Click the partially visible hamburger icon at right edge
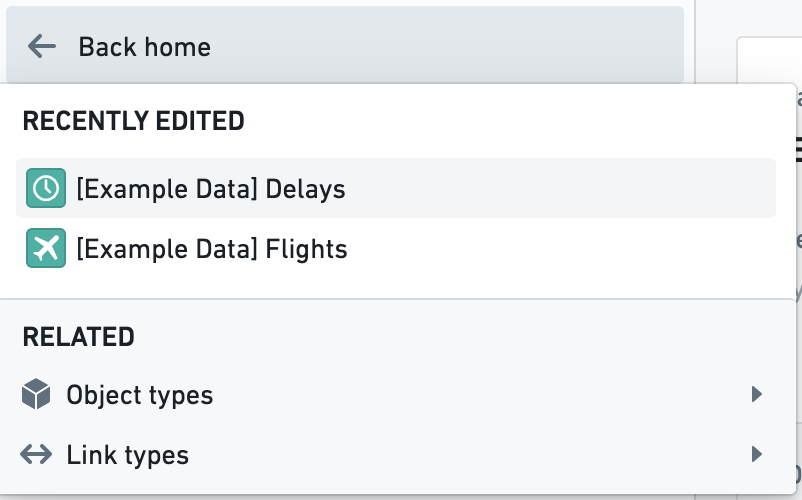 (798, 149)
